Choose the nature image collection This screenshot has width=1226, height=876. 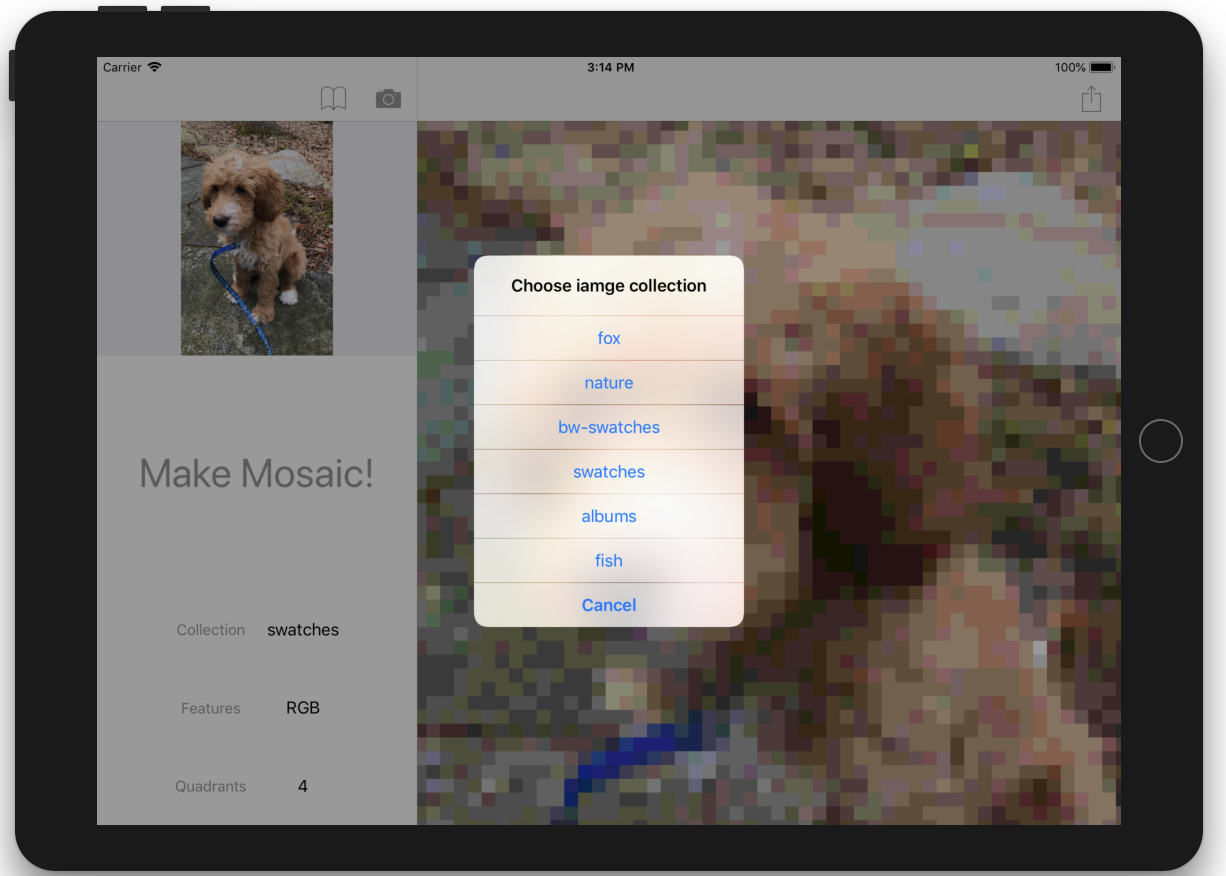(x=609, y=383)
